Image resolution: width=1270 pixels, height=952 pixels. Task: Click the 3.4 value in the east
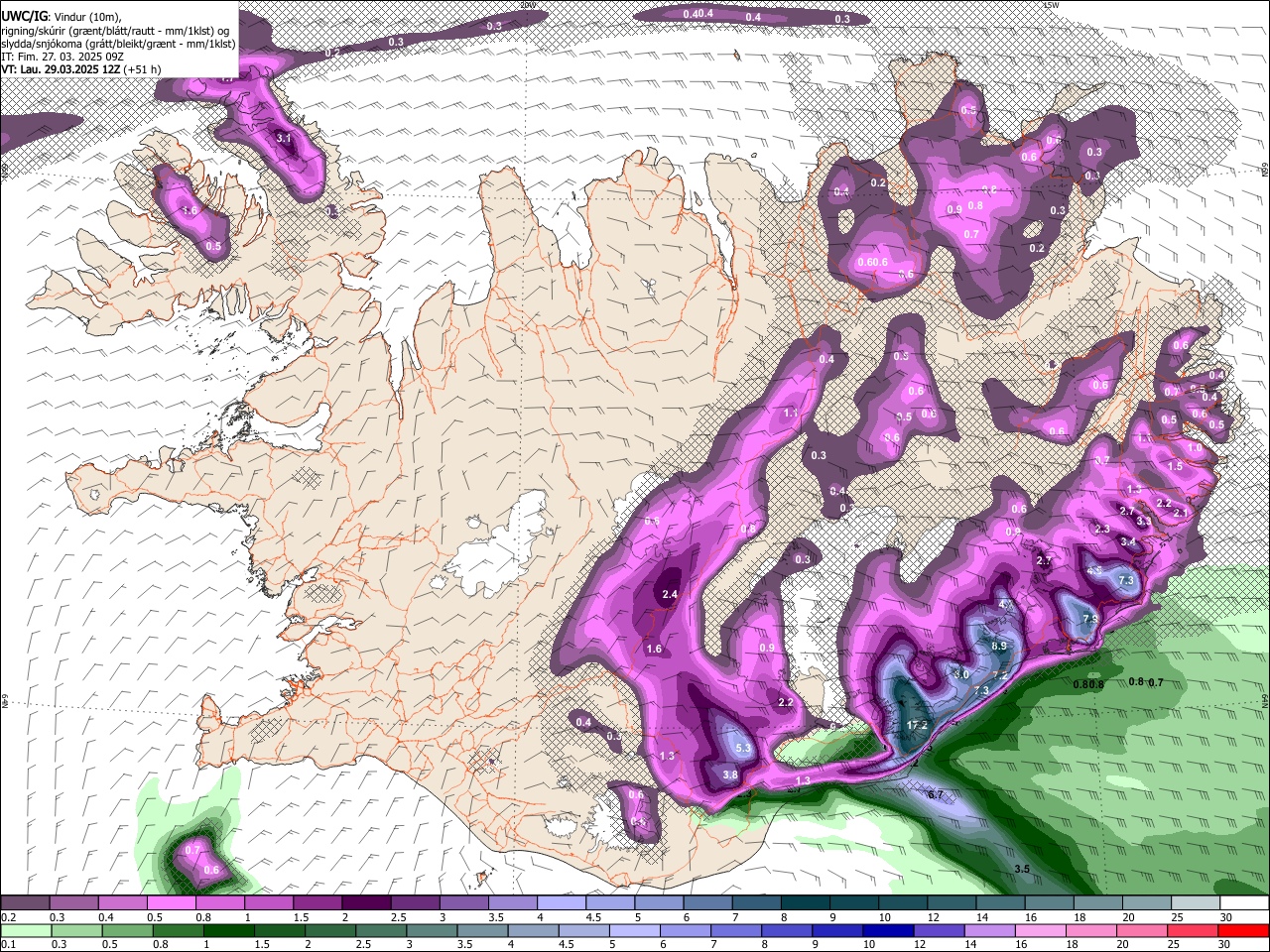(x=1127, y=541)
